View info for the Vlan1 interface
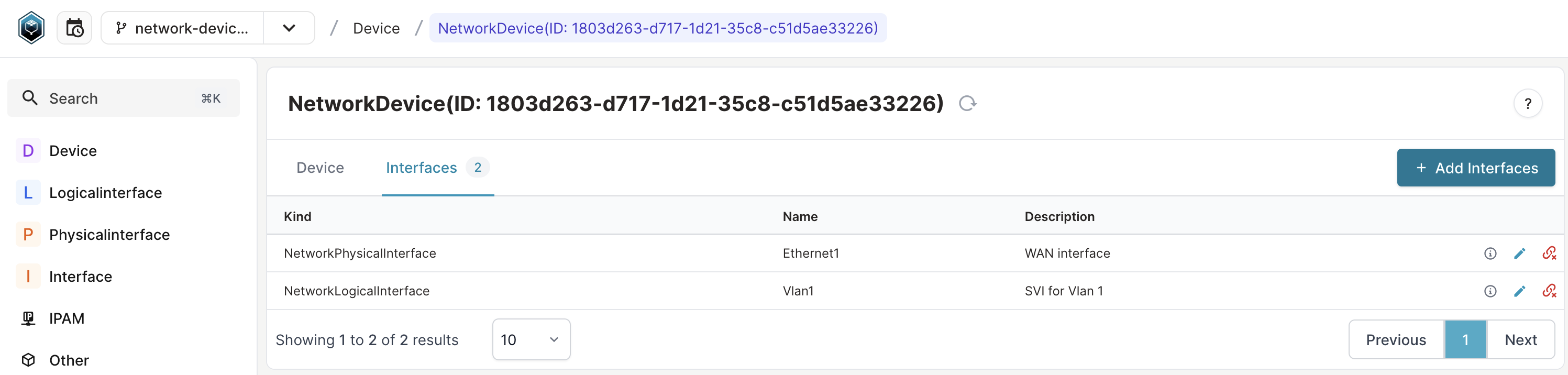 tap(1489, 291)
